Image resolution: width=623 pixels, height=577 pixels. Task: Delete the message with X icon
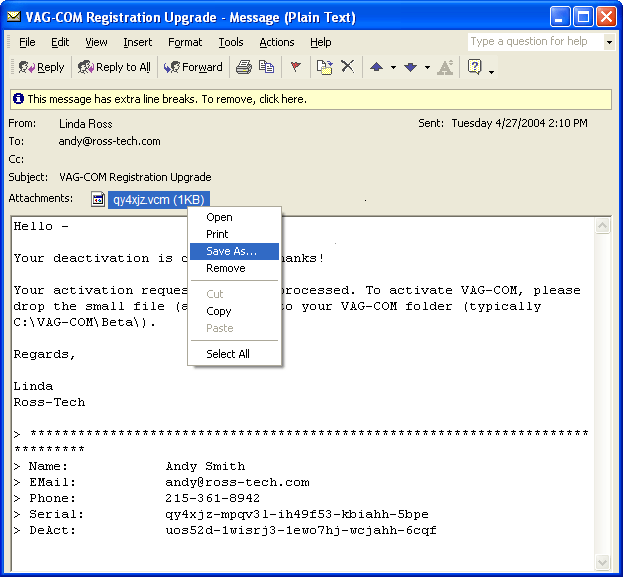[348, 67]
